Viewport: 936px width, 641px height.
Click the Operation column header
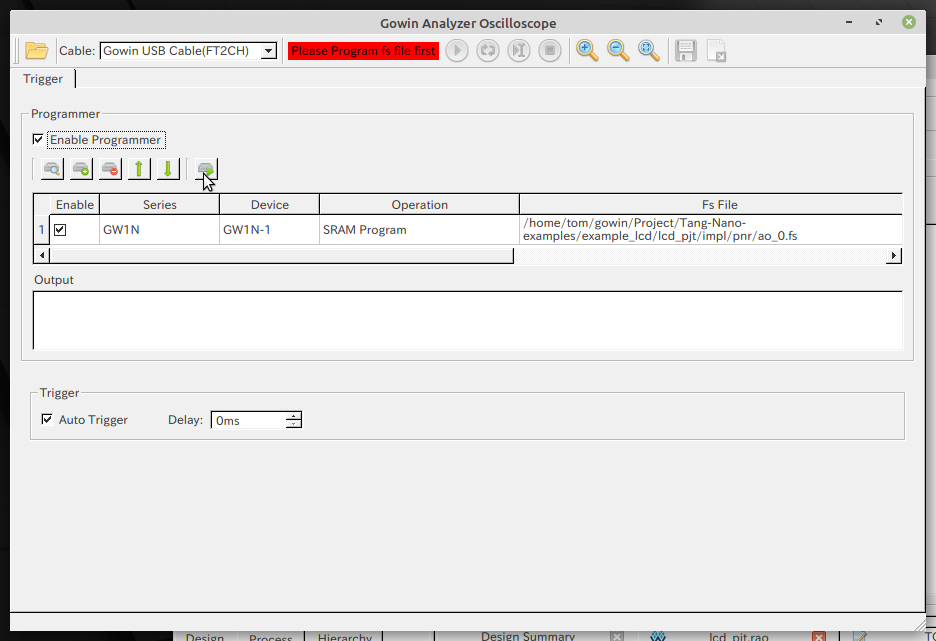tap(419, 205)
